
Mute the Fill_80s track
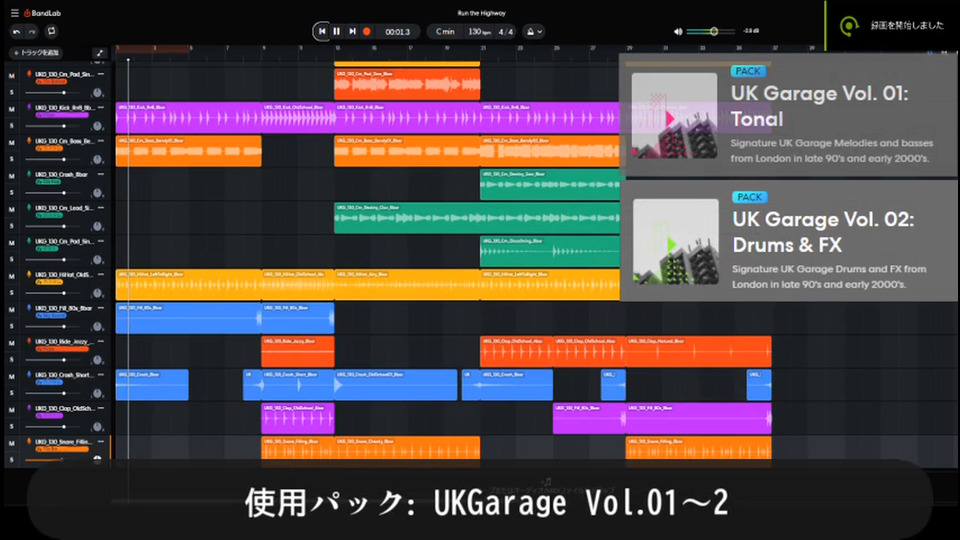(x=12, y=310)
